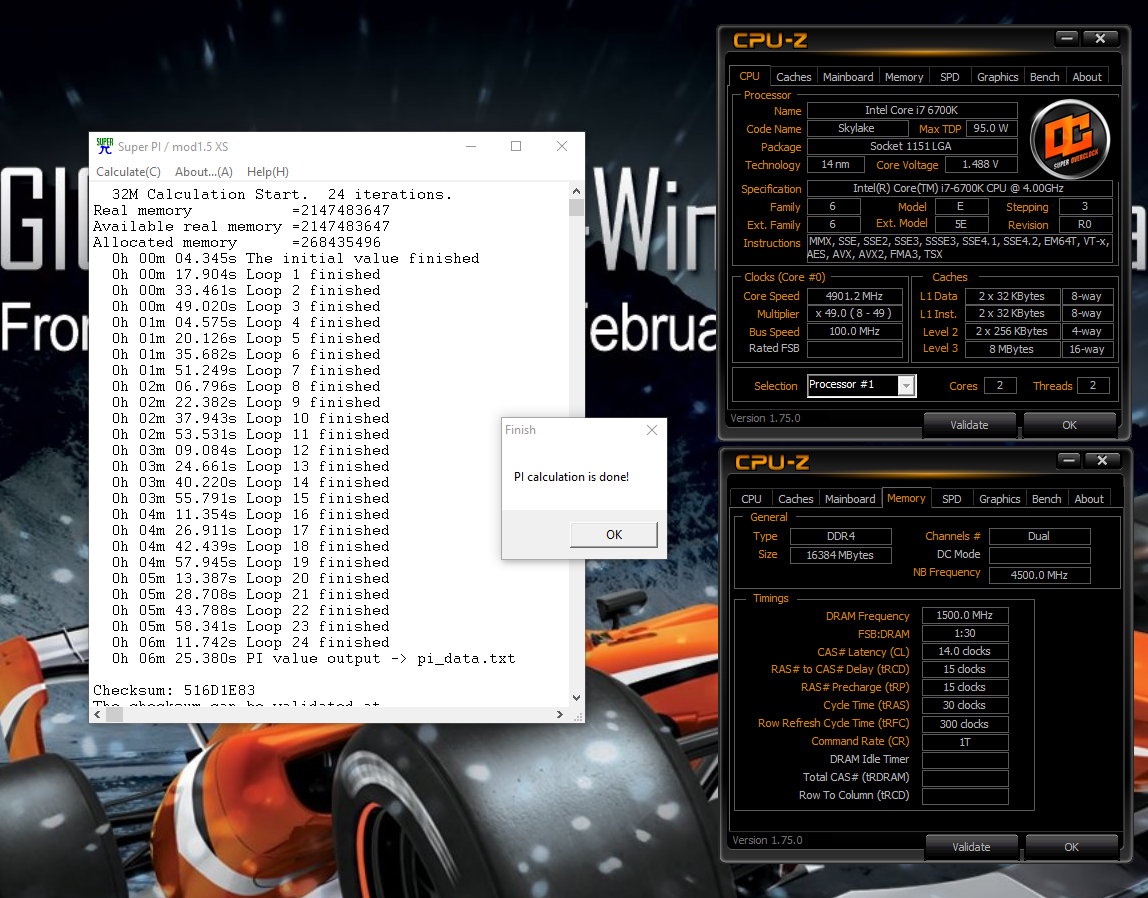1148x898 pixels.
Task: Click the Multiplier value x 49.0
Action: tap(854, 313)
